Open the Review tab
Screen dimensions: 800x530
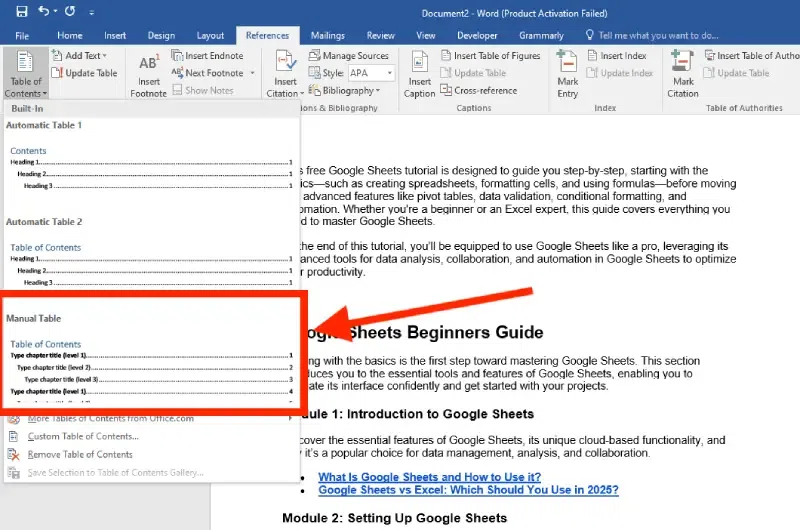click(x=381, y=36)
